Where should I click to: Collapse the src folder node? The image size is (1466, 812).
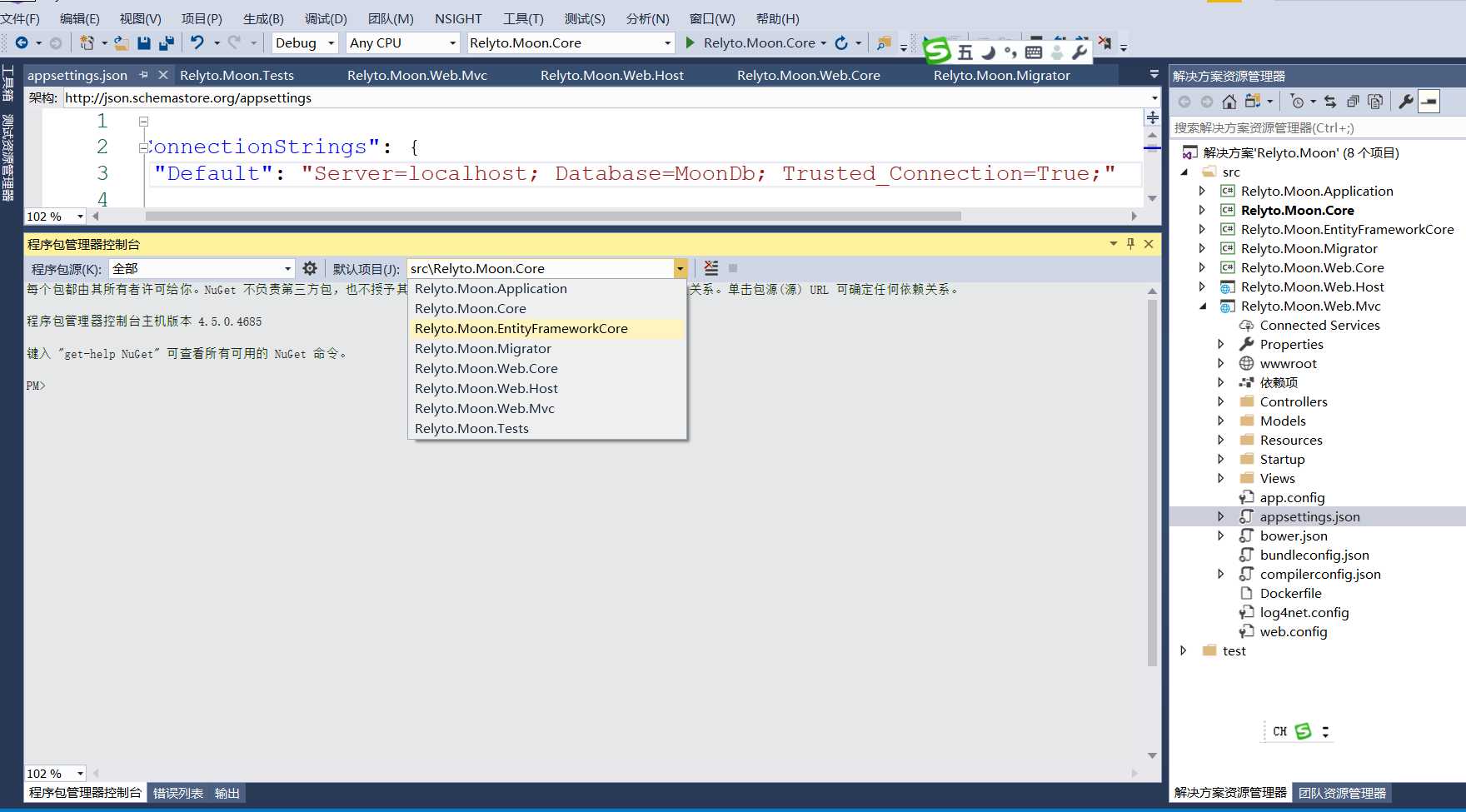tap(1184, 172)
